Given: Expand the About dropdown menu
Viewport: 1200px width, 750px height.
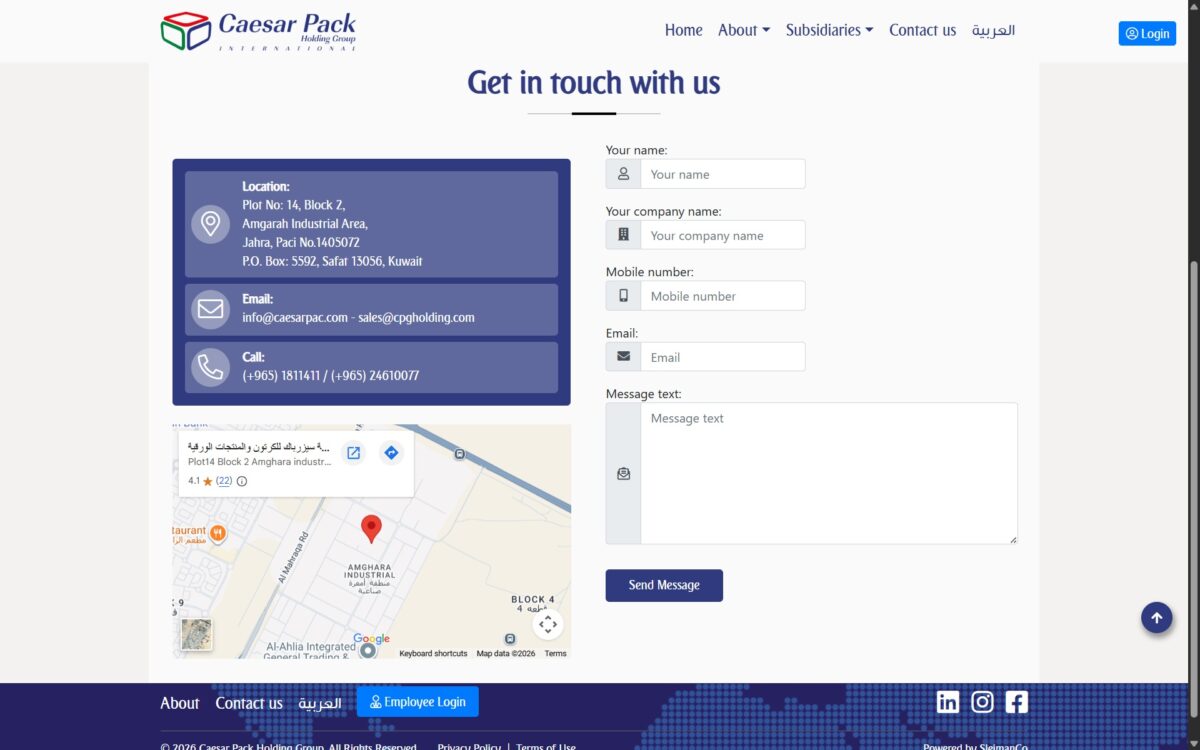Looking at the screenshot, I should click(744, 30).
